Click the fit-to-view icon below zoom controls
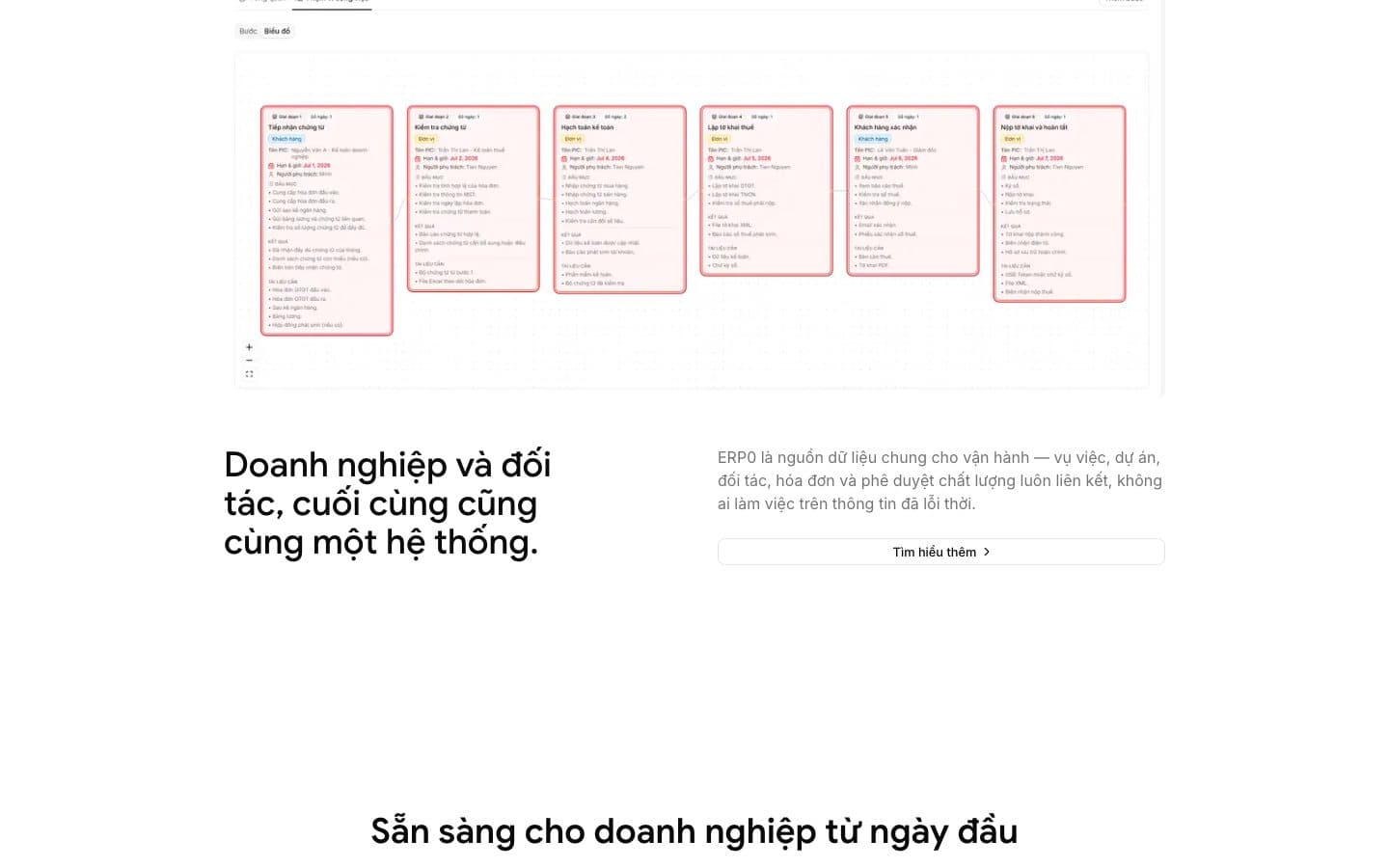This screenshot has width=1389, height=868. pyautogui.click(x=249, y=374)
